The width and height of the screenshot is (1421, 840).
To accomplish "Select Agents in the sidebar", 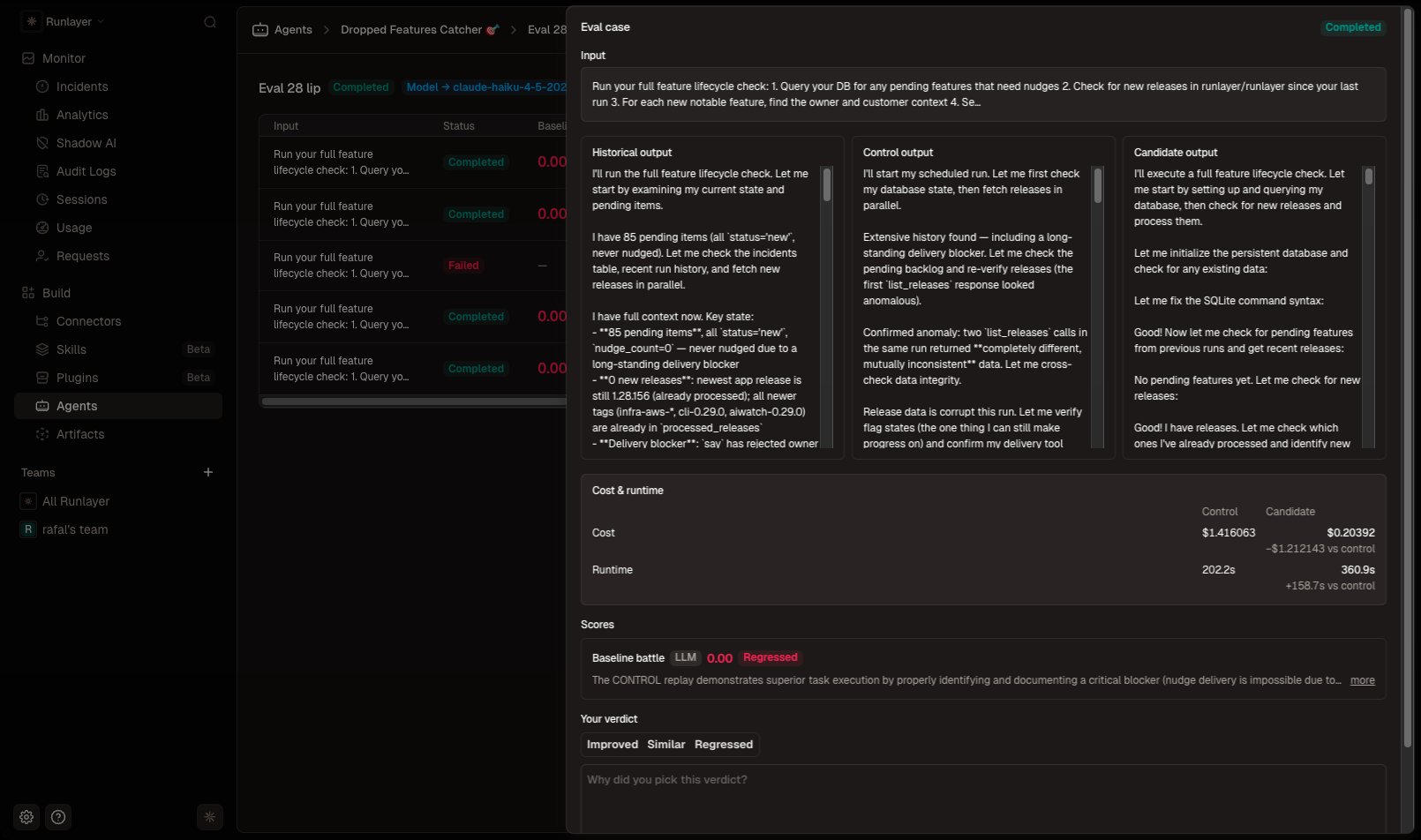I will click(118, 406).
